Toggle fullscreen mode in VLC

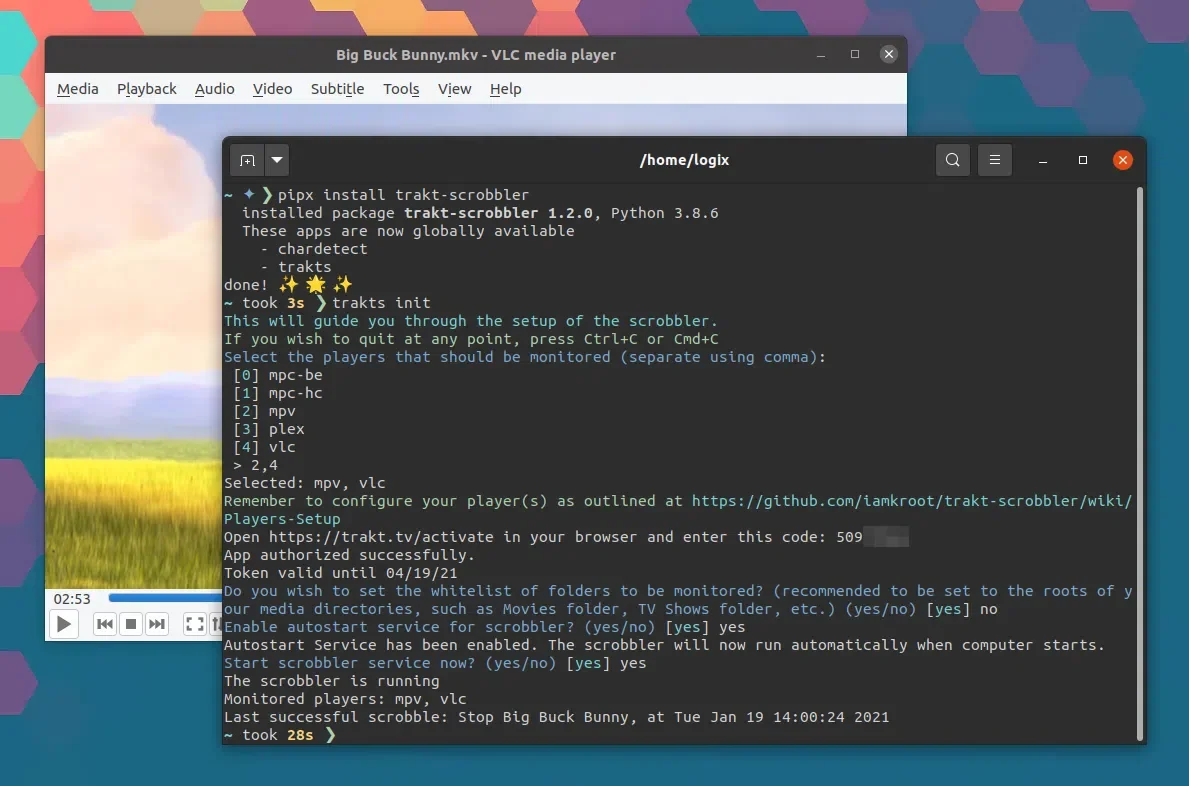pos(194,623)
